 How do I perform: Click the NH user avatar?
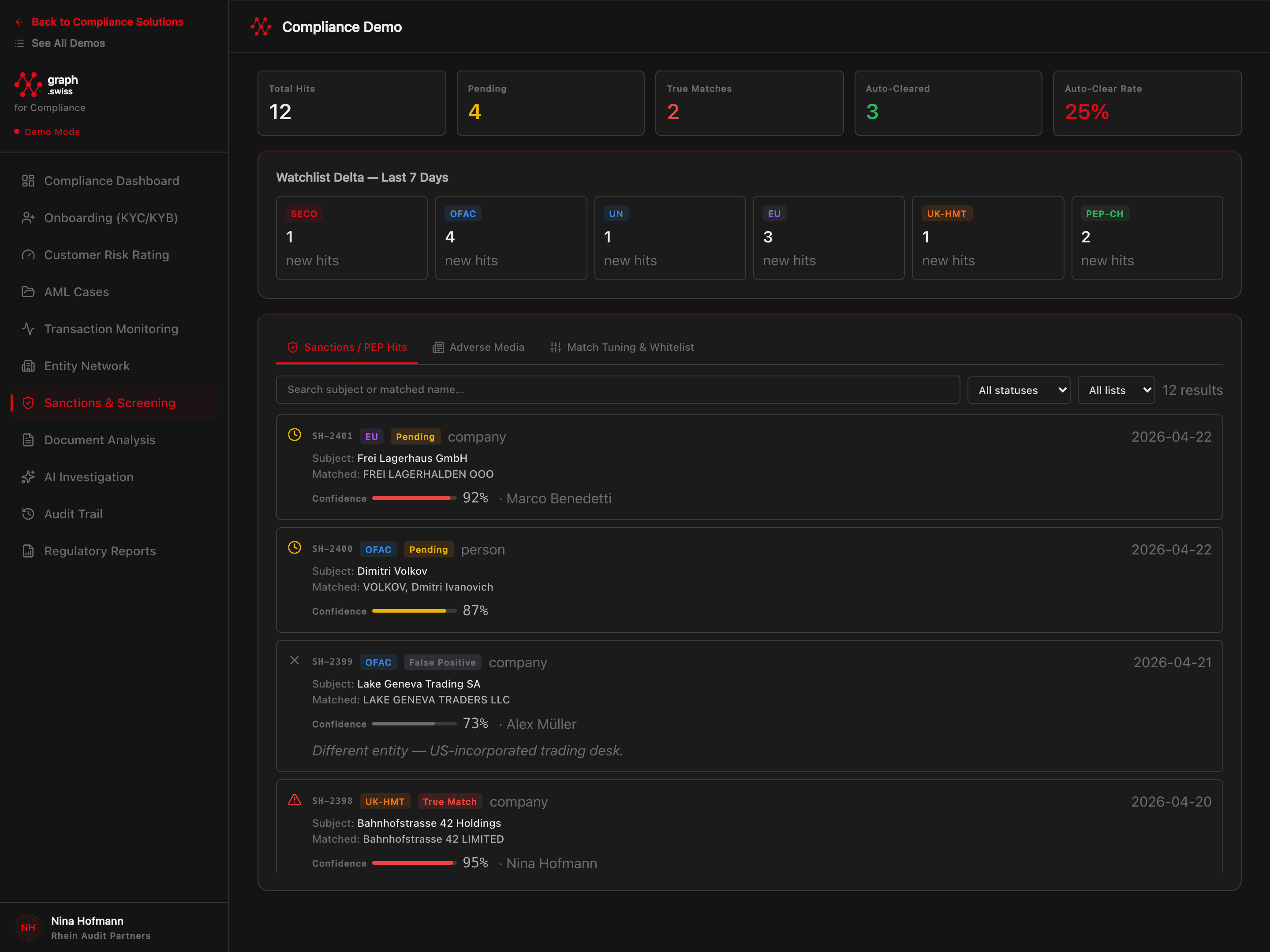[x=28, y=927]
